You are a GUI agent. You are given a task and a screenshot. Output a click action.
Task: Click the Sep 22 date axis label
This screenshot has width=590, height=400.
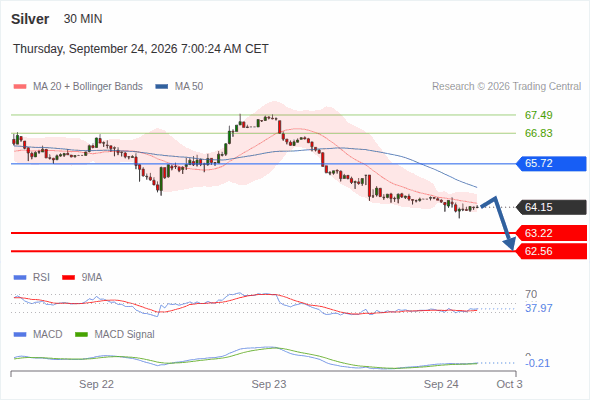coord(96,385)
